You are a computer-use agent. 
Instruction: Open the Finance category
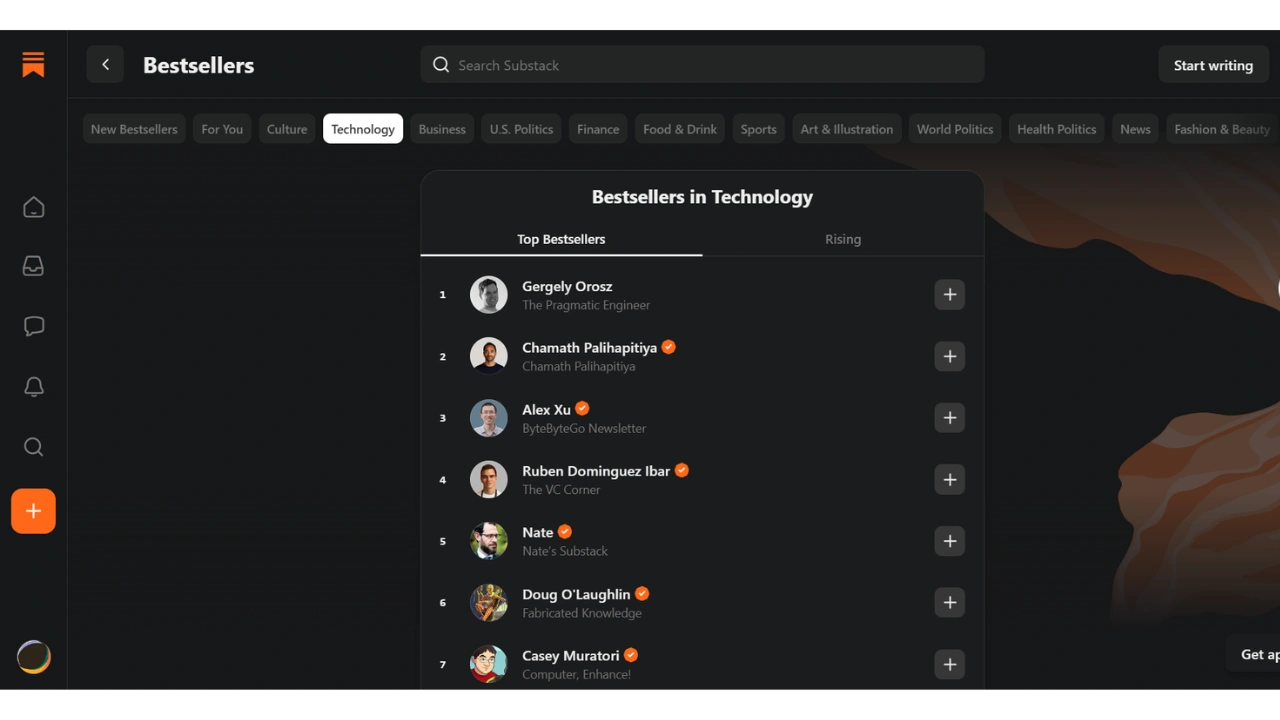coord(598,129)
